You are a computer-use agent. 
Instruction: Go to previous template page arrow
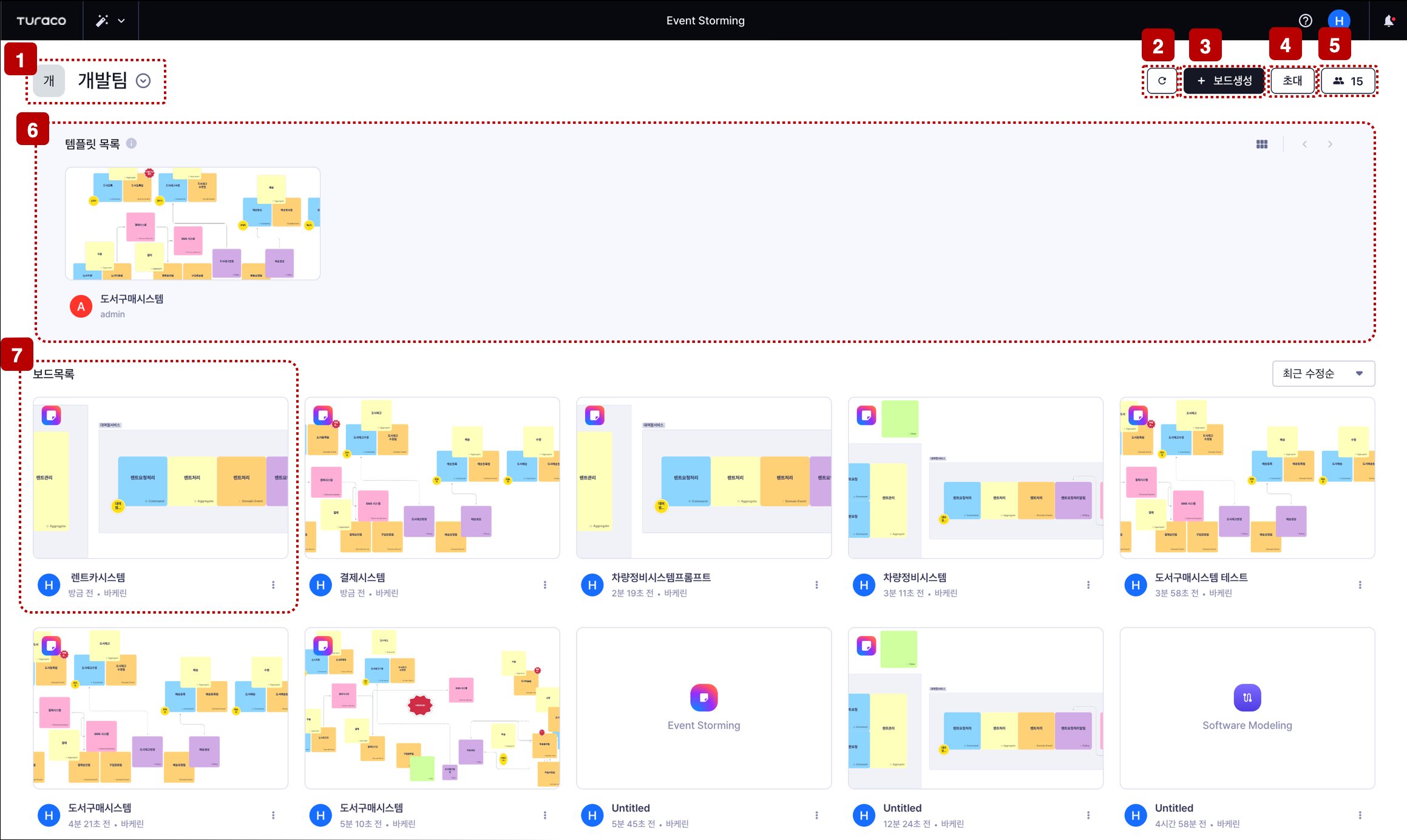click(1304, 144)
